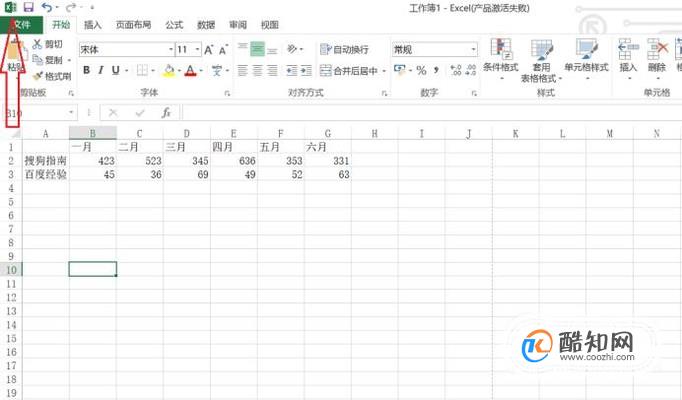Click the Cut (剪切) scissors icon
The image size is (682, 400).
pyautogui.click(x=37, y=44)
